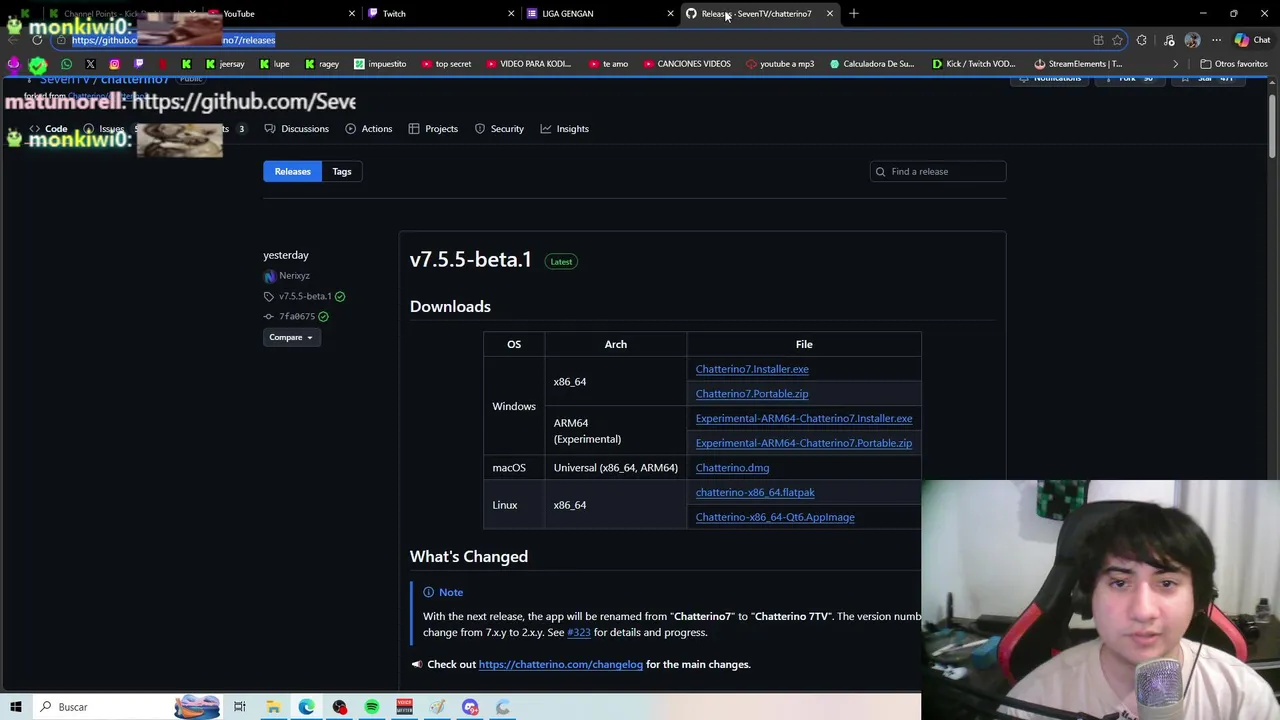
Task: Open browser settings three-dot menu
Action: click(x=1216, y=40)
